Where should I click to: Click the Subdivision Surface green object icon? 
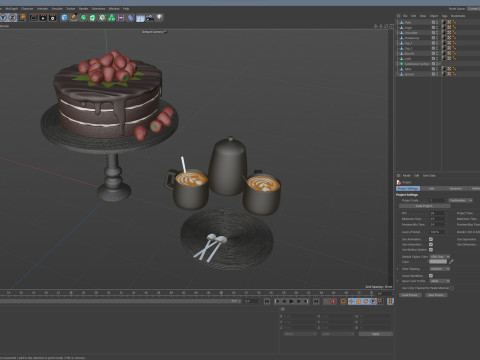tap(401, 64)
